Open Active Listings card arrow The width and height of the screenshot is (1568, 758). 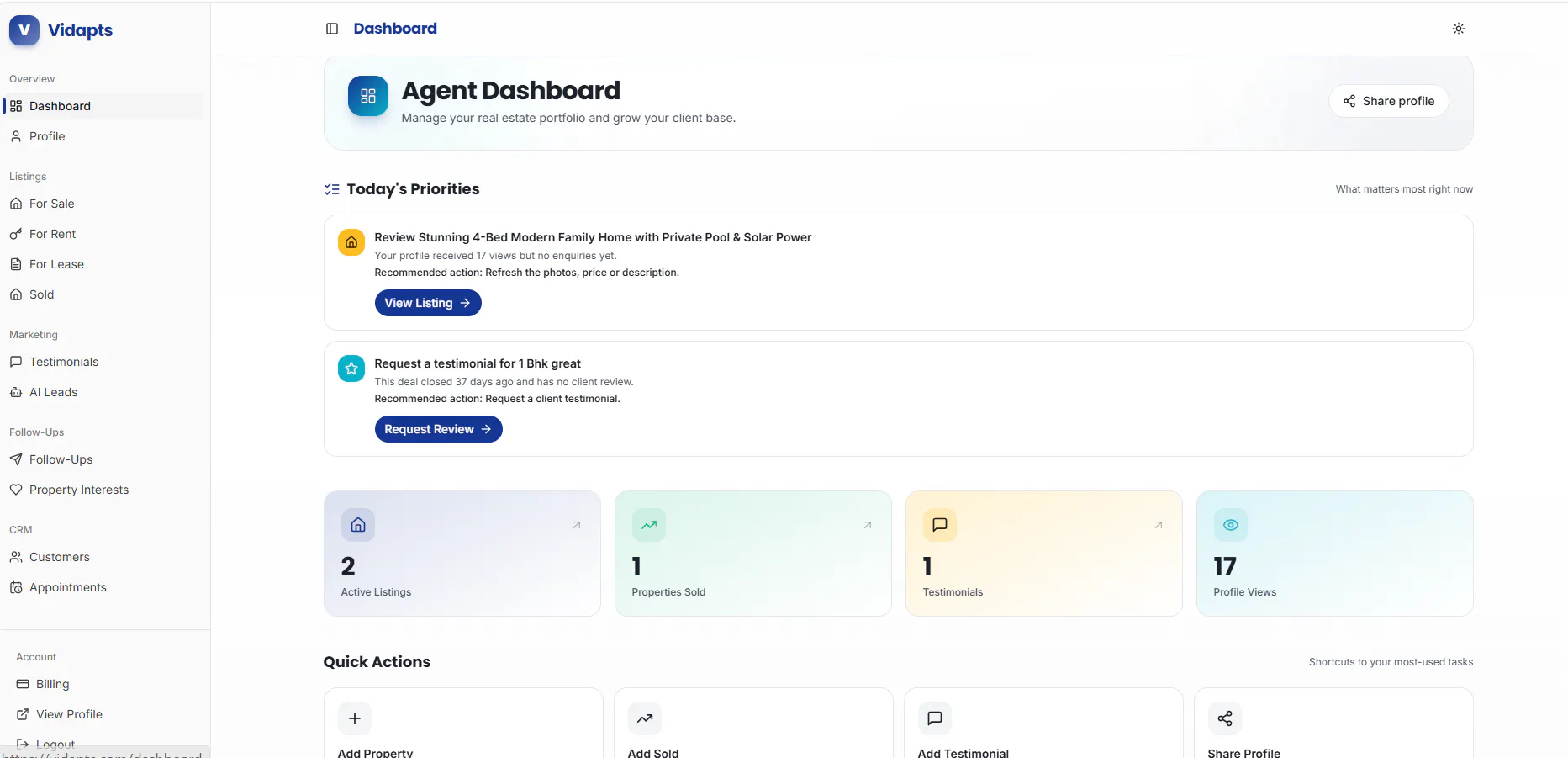tap(577, 525)
